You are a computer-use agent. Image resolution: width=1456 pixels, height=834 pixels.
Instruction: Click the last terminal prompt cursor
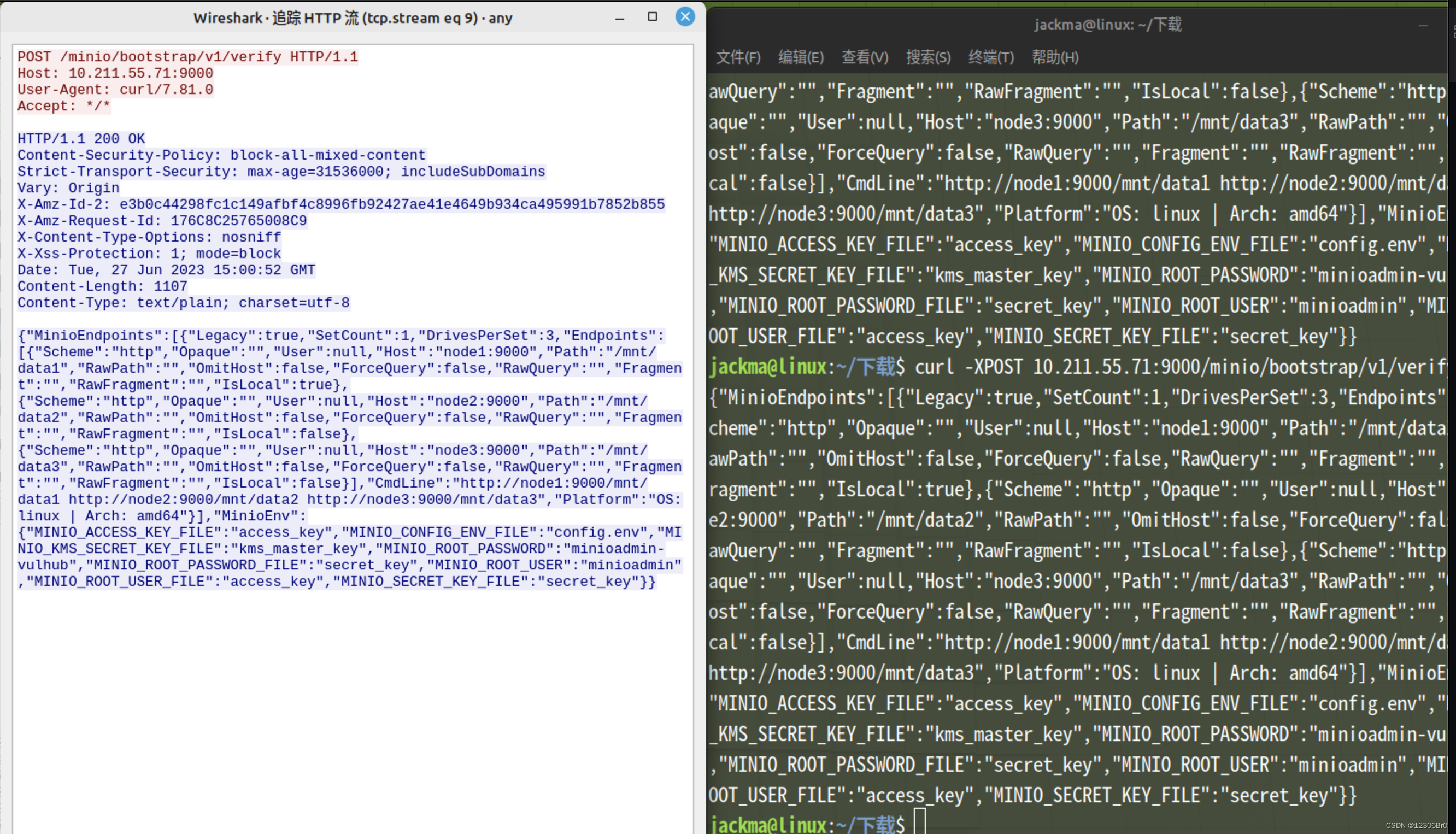pos(919,821)
